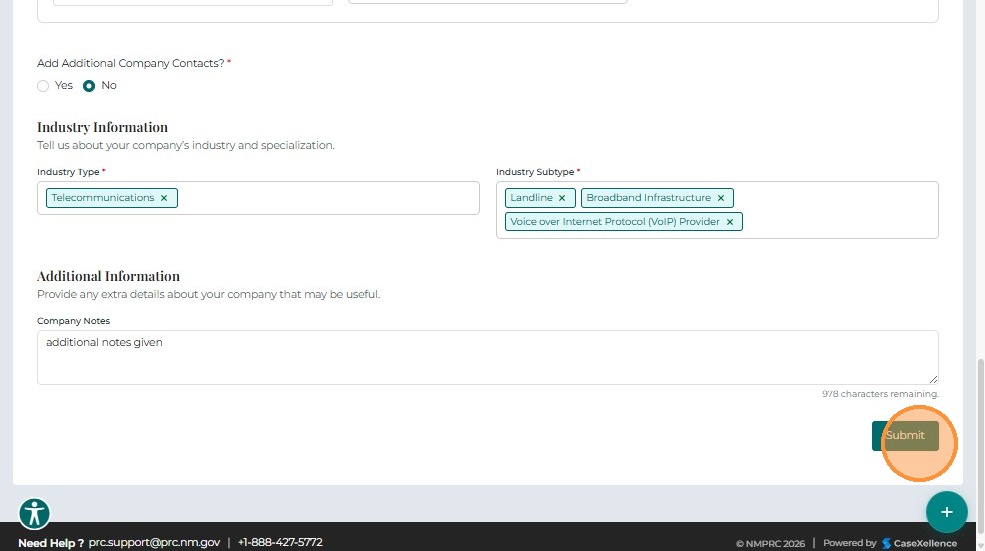Call the +1-888-427-5772 support number
The height and width of the screenshot is (551, 985).
point(280,542)
